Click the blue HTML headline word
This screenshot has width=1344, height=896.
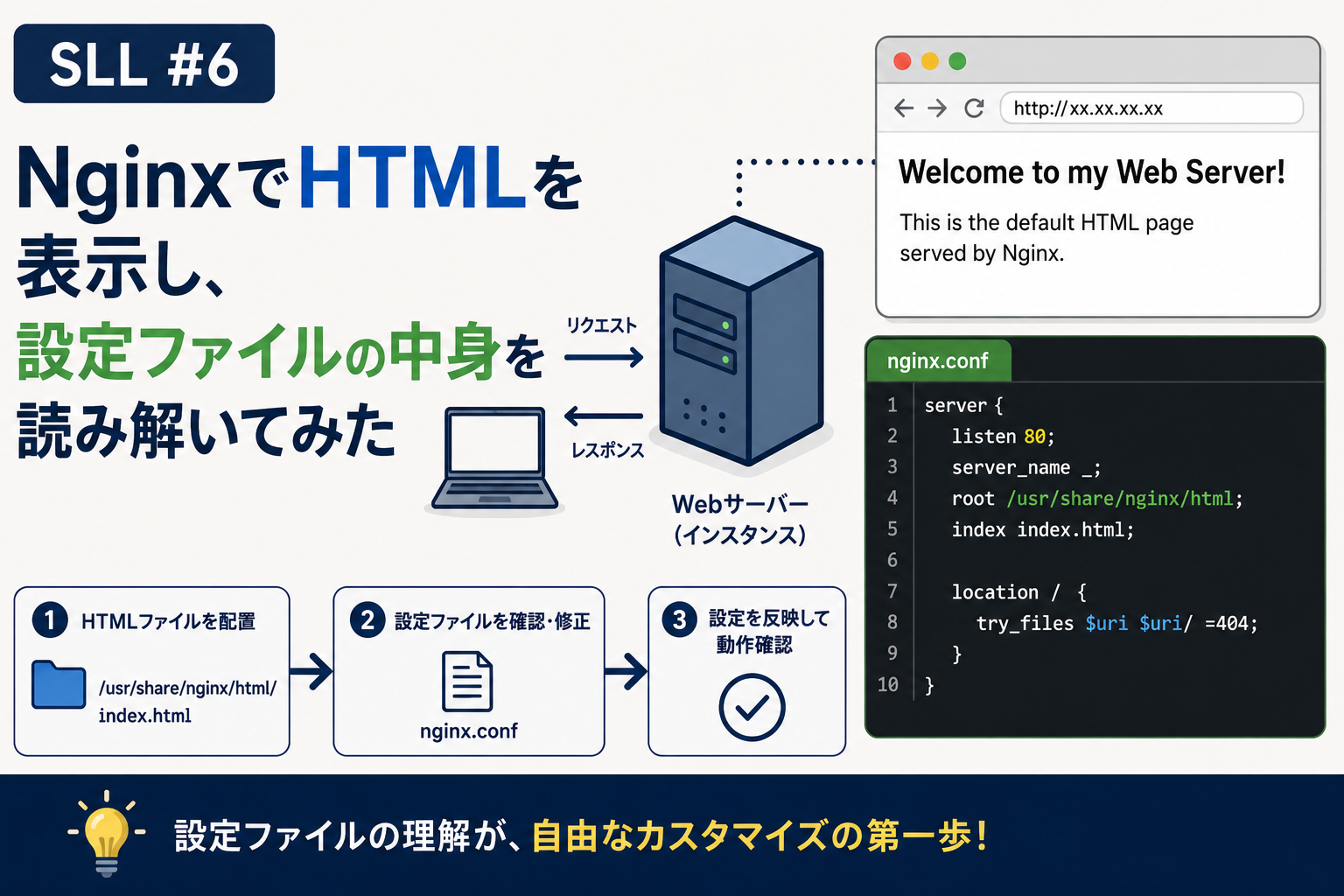click(x=411, y=178)
